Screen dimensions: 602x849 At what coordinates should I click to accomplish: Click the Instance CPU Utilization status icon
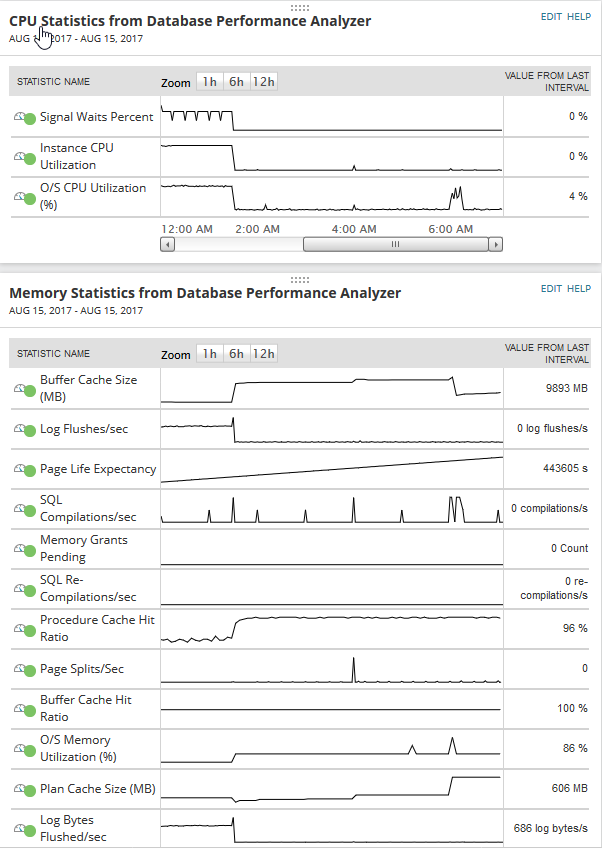(x=25, y=157)
